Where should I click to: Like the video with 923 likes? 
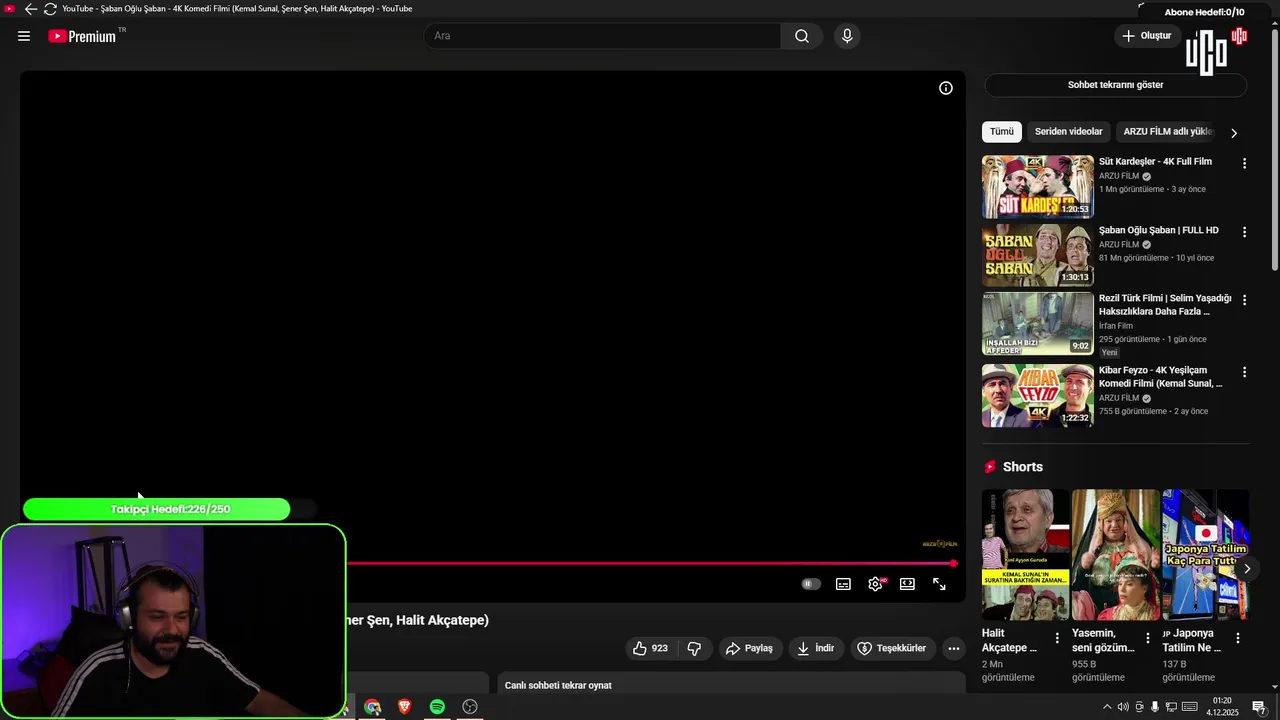tap(650, 648)
